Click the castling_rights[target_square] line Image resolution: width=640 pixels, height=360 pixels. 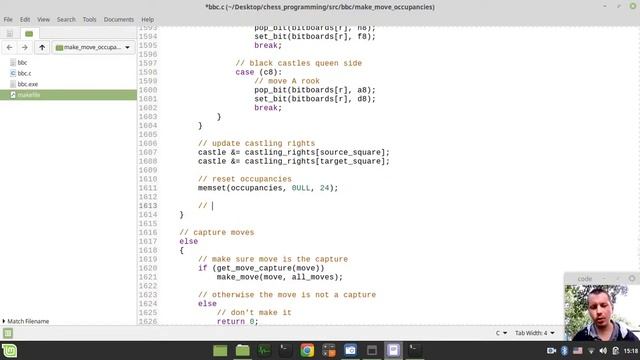[x=293, y=161]
